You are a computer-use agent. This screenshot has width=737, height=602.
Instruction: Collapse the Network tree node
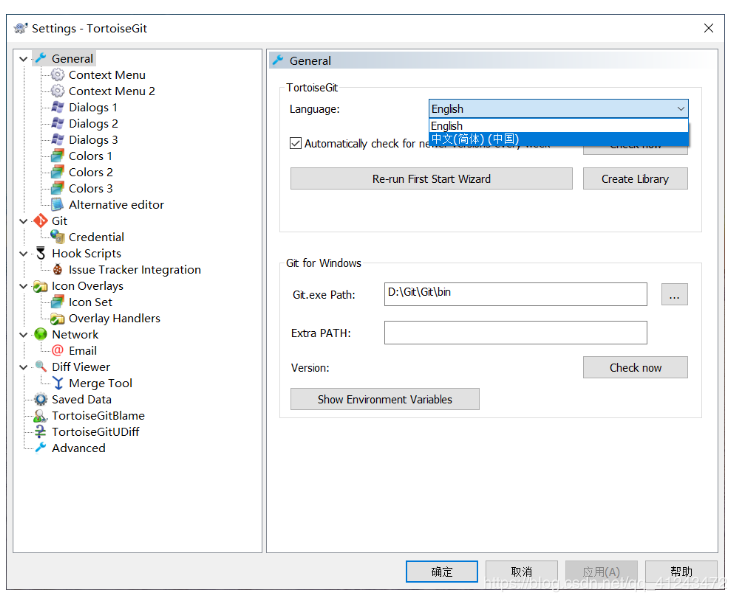point(23,335)
